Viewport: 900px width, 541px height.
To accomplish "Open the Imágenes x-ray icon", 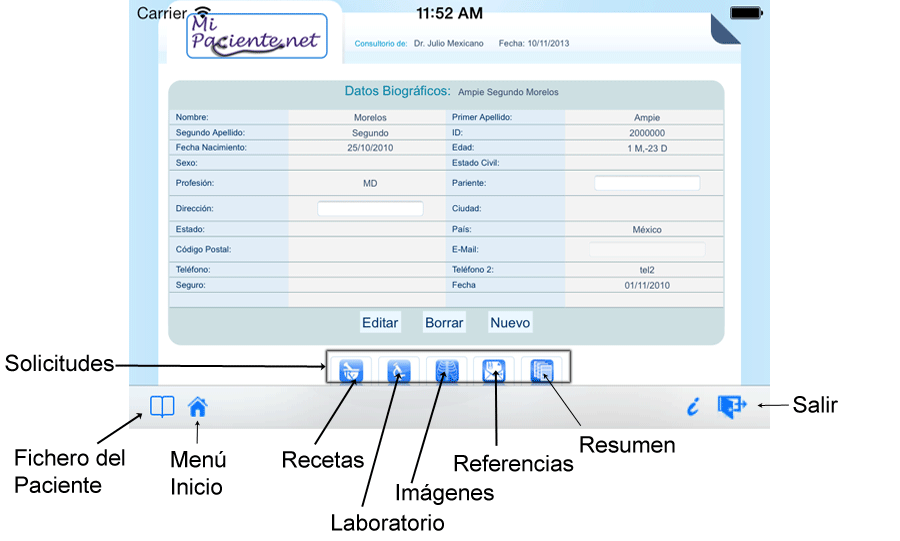I will [x=445, y=372].
